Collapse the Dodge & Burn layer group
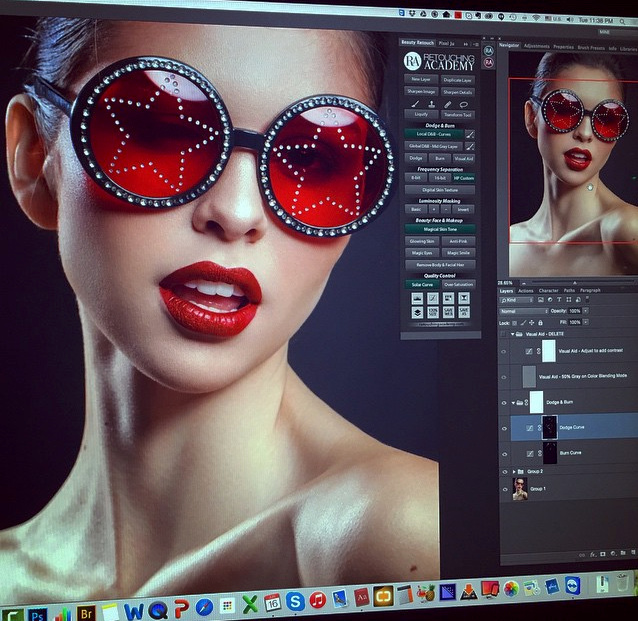This screenshot has width=638, height=621. (x=515, y=402)
